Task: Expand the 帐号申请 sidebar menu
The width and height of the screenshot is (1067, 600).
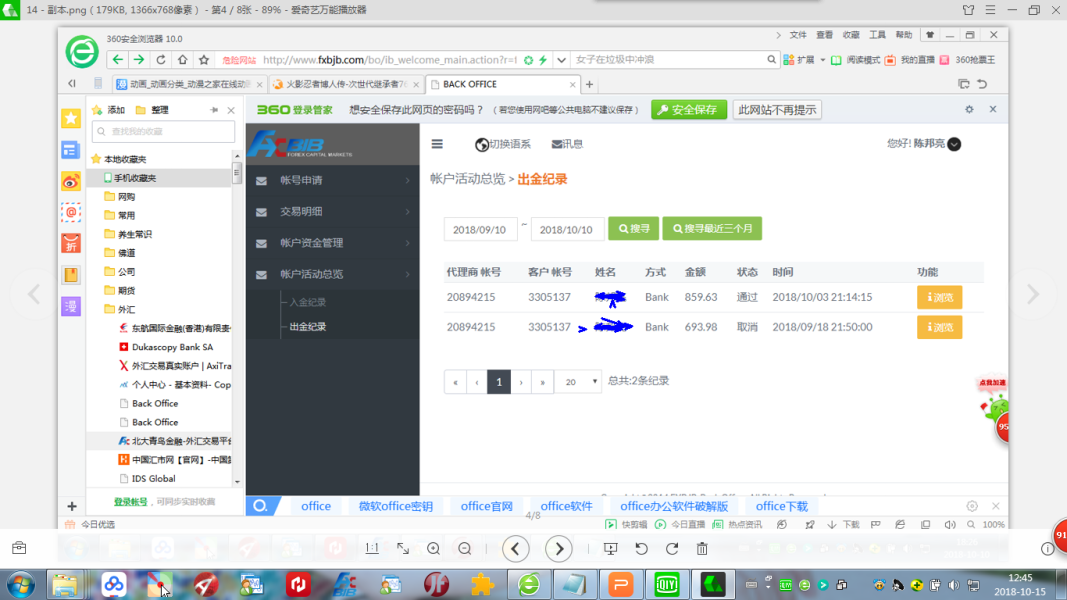Action: [332, 181]
